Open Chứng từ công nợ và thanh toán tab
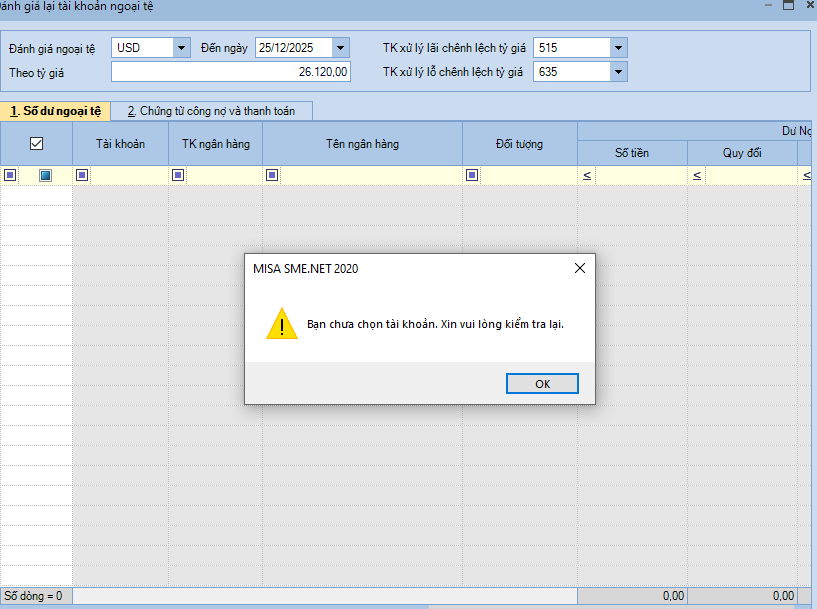The image size is (817, 609). pyautogui.click(x=211, y=111)
